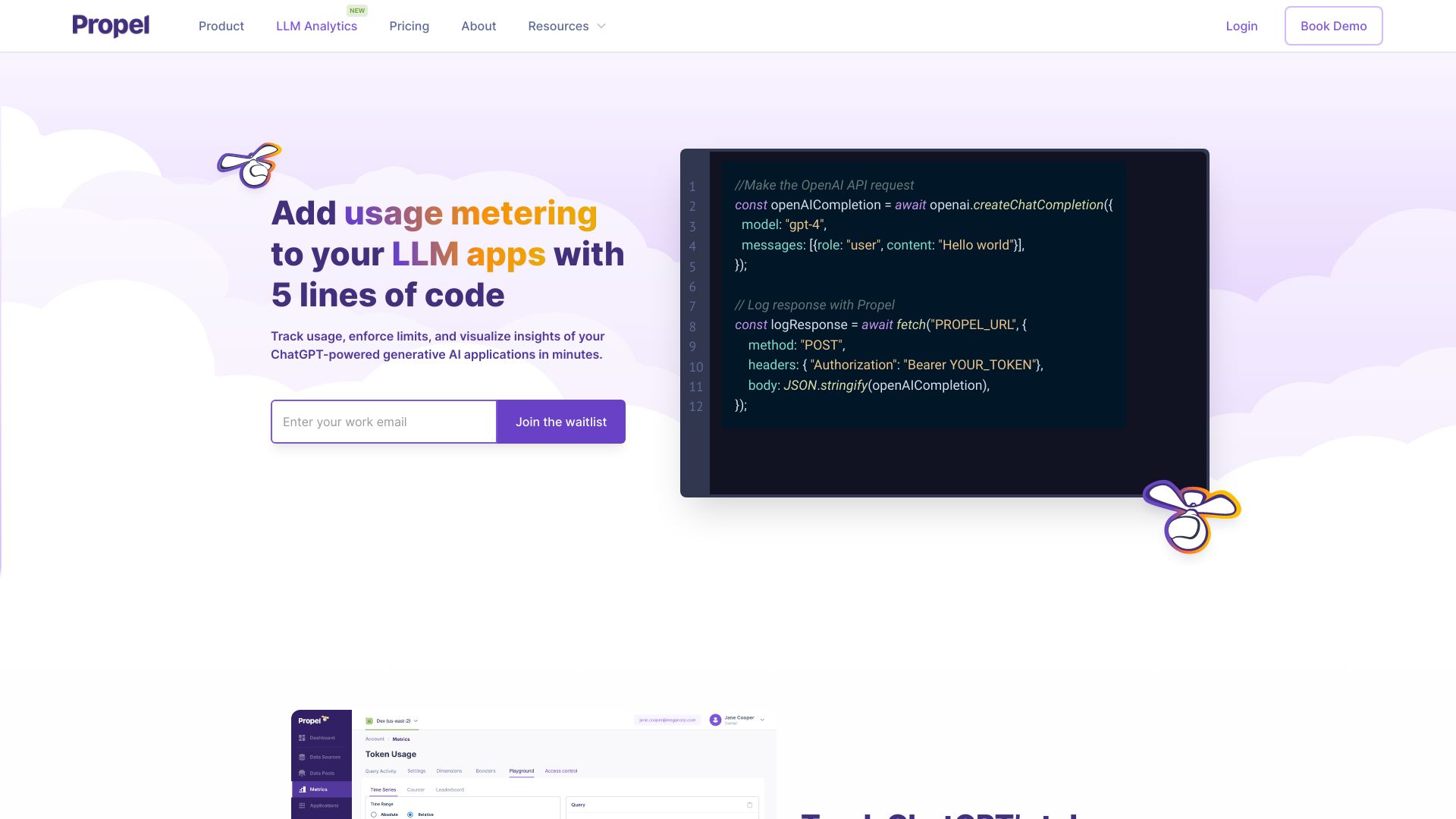Screen dimensions: 1456x819
Task: Switch to the Counter tab
Action: point(416,789)
